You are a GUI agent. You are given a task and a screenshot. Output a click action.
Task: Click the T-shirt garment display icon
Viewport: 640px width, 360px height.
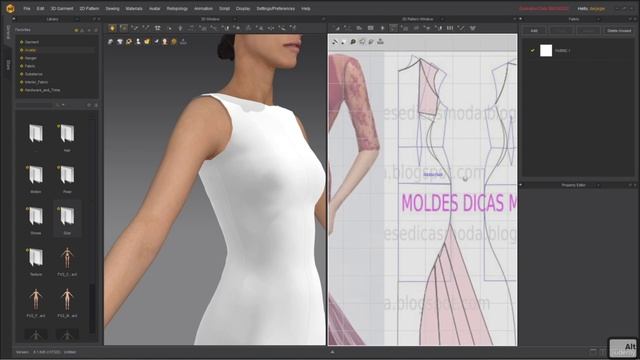(120, 42)
